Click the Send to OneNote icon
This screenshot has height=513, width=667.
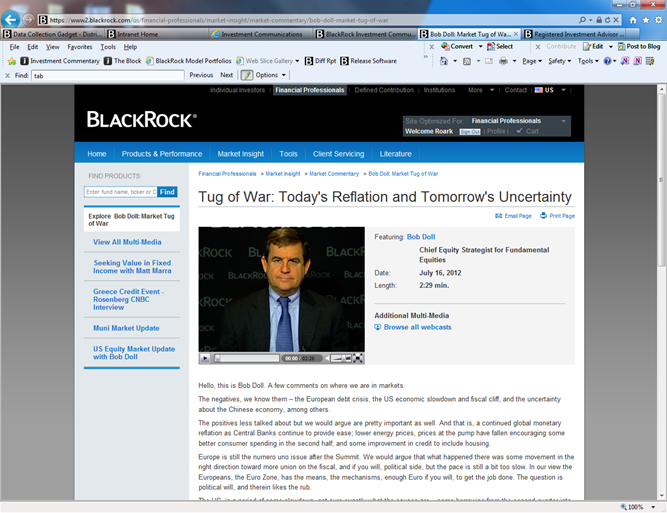(x=624, y=61)
